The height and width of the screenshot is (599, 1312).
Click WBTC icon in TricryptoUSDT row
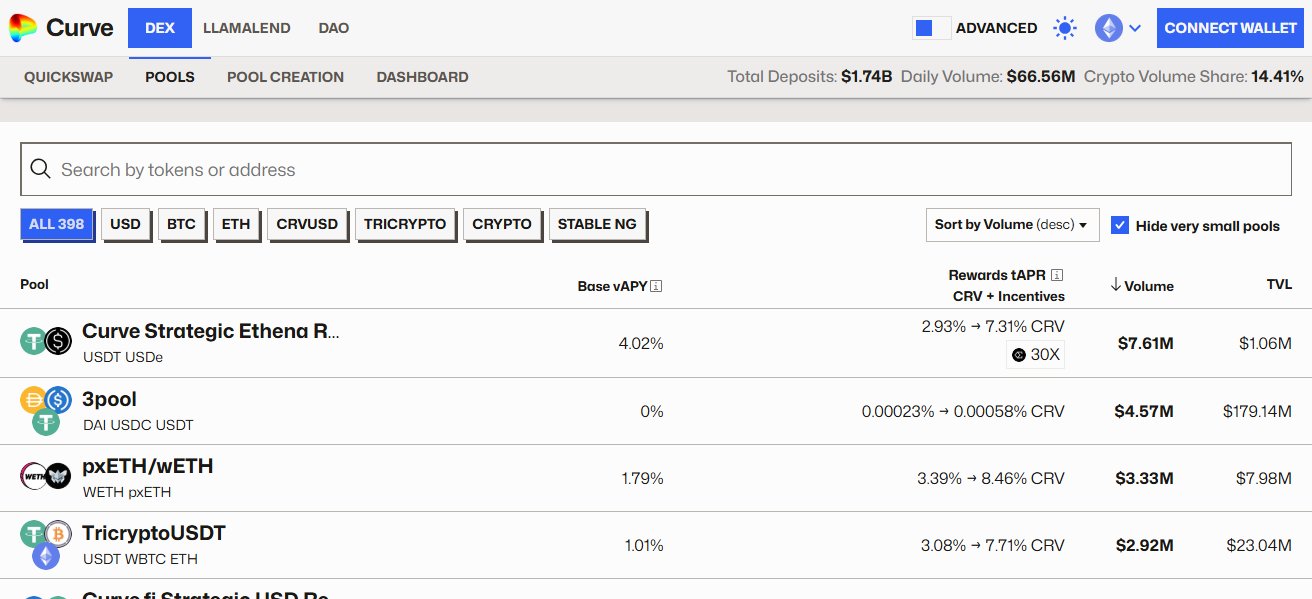(x=58, y=534)
